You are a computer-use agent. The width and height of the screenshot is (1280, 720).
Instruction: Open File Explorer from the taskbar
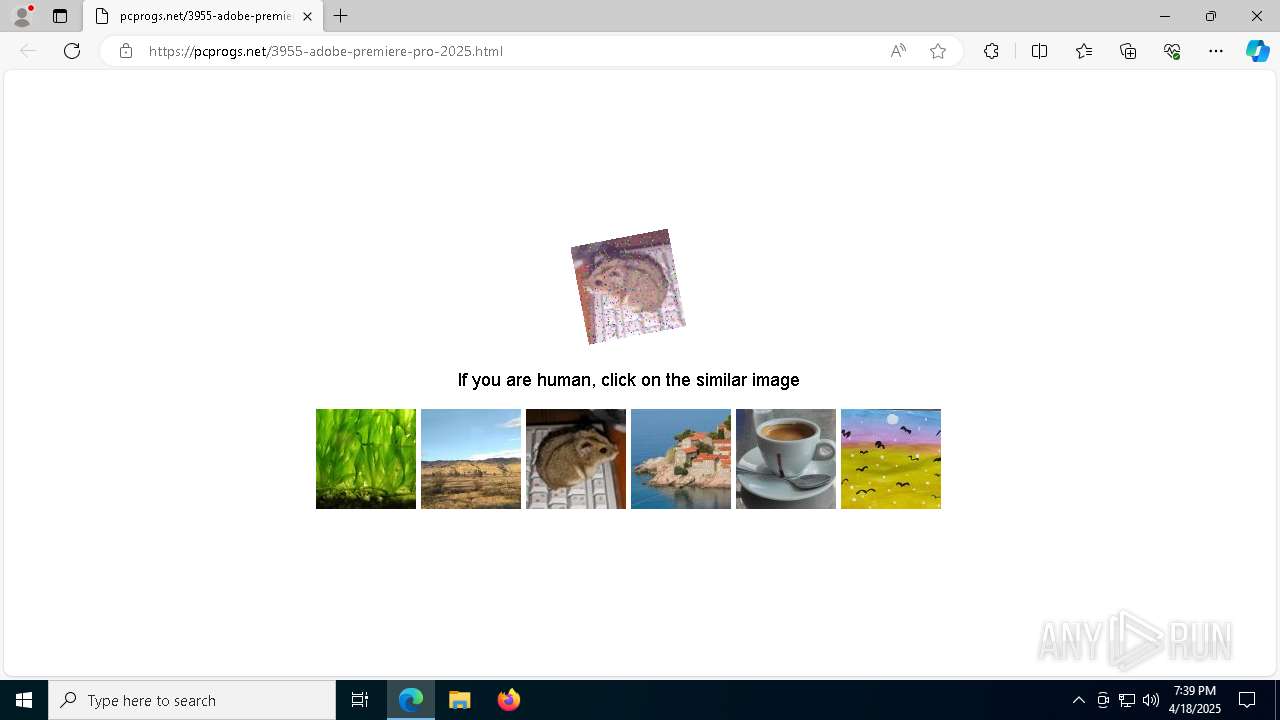[460, 700]
